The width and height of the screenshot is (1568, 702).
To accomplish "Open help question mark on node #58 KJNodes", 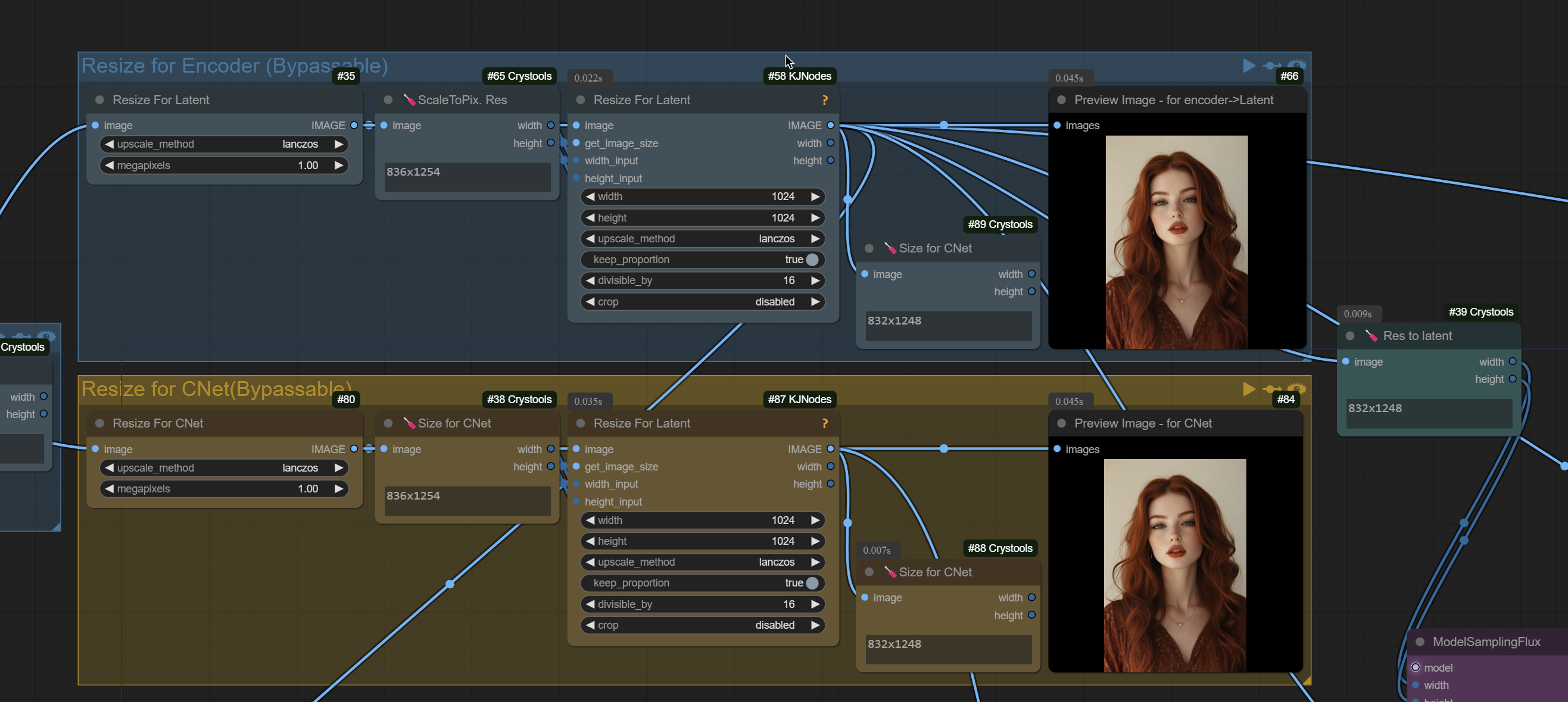I will 824,100.
